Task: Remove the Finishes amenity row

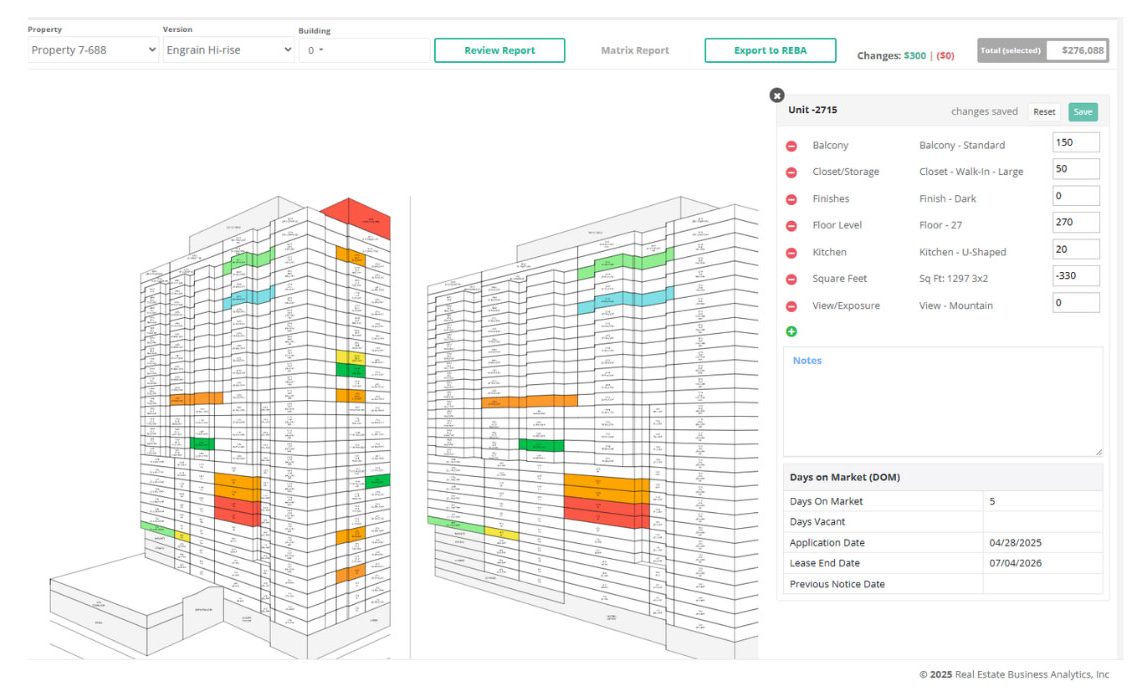Action: 791,199
